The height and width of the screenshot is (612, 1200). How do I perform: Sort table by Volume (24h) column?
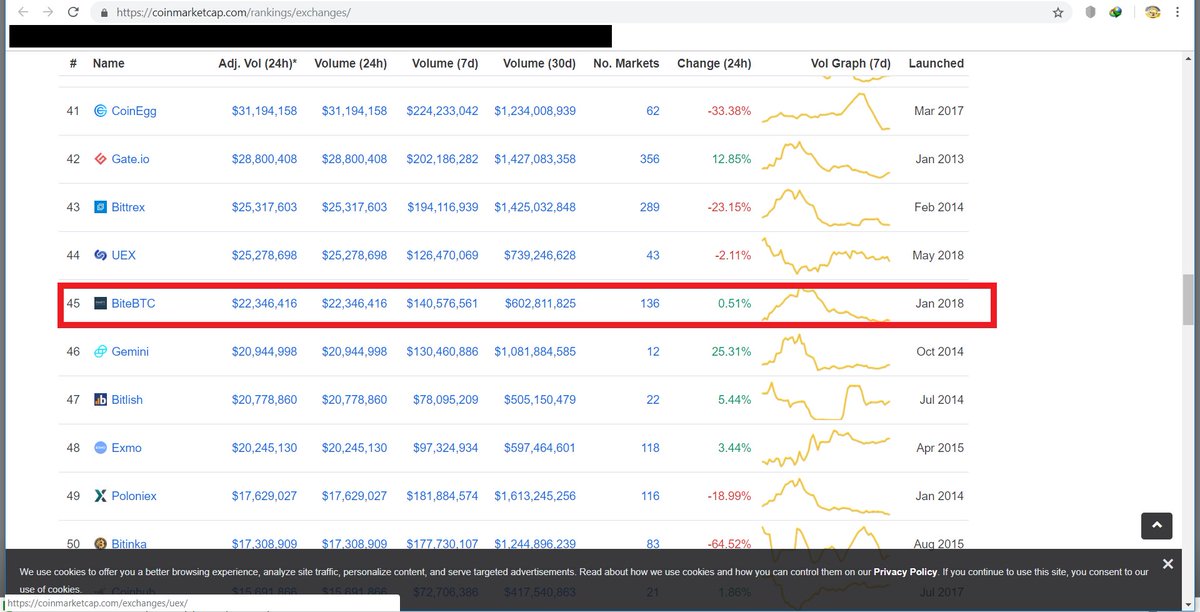click(x=351, y=63)
